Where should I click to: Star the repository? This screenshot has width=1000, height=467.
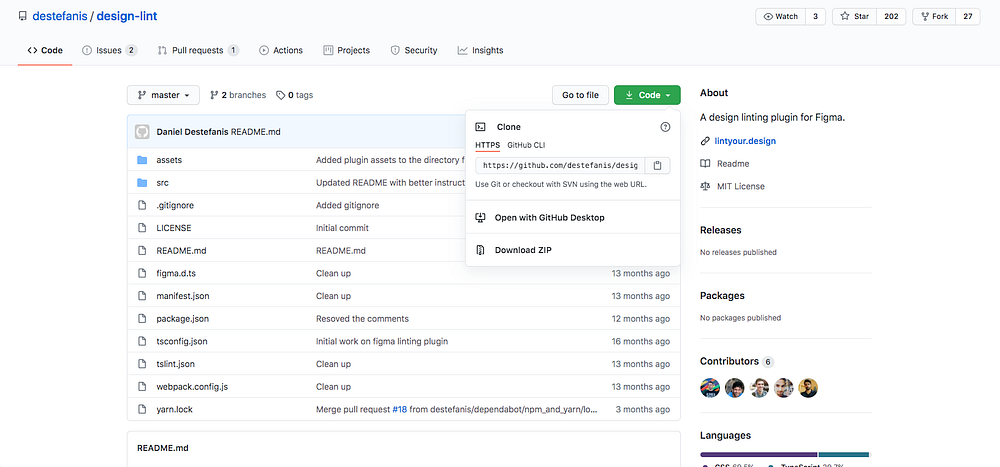[x=854, y=17]
